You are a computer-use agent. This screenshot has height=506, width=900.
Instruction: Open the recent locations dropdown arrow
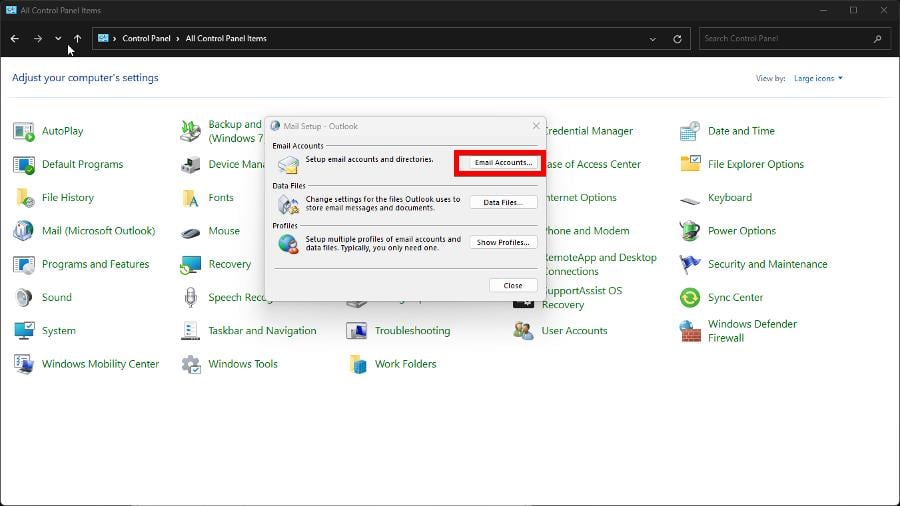[x=58, y=38]
